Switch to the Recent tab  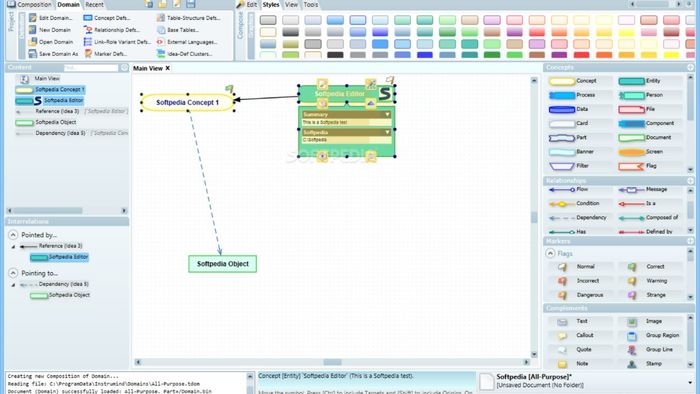point(94,4)
